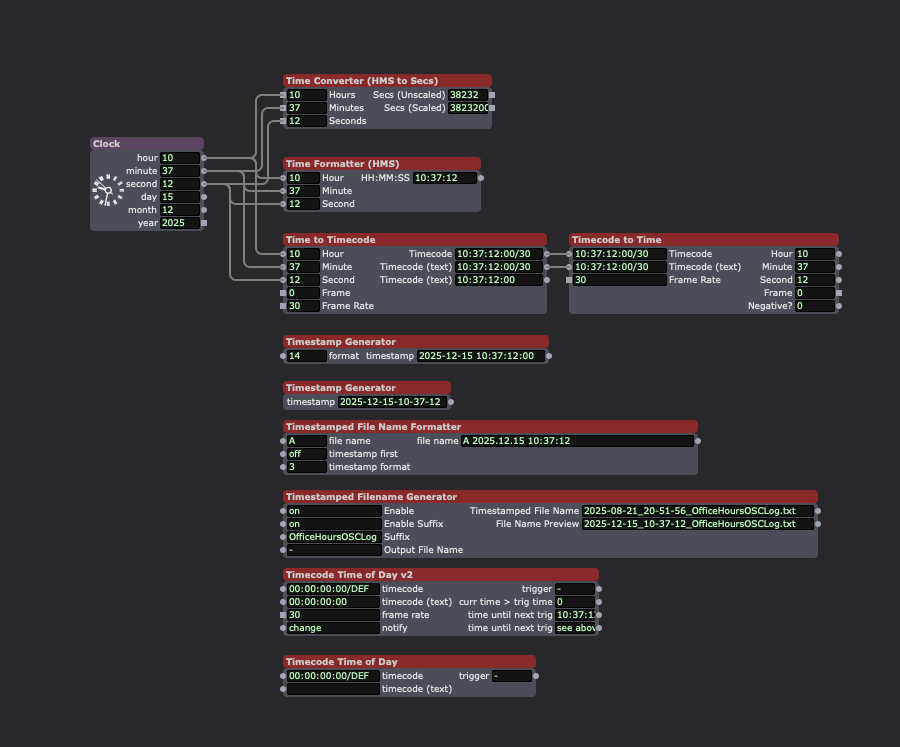Click the Timestamp Generator format value 14
The height and width of the screenshot is (747, 900).
click(x=305, y=356)
